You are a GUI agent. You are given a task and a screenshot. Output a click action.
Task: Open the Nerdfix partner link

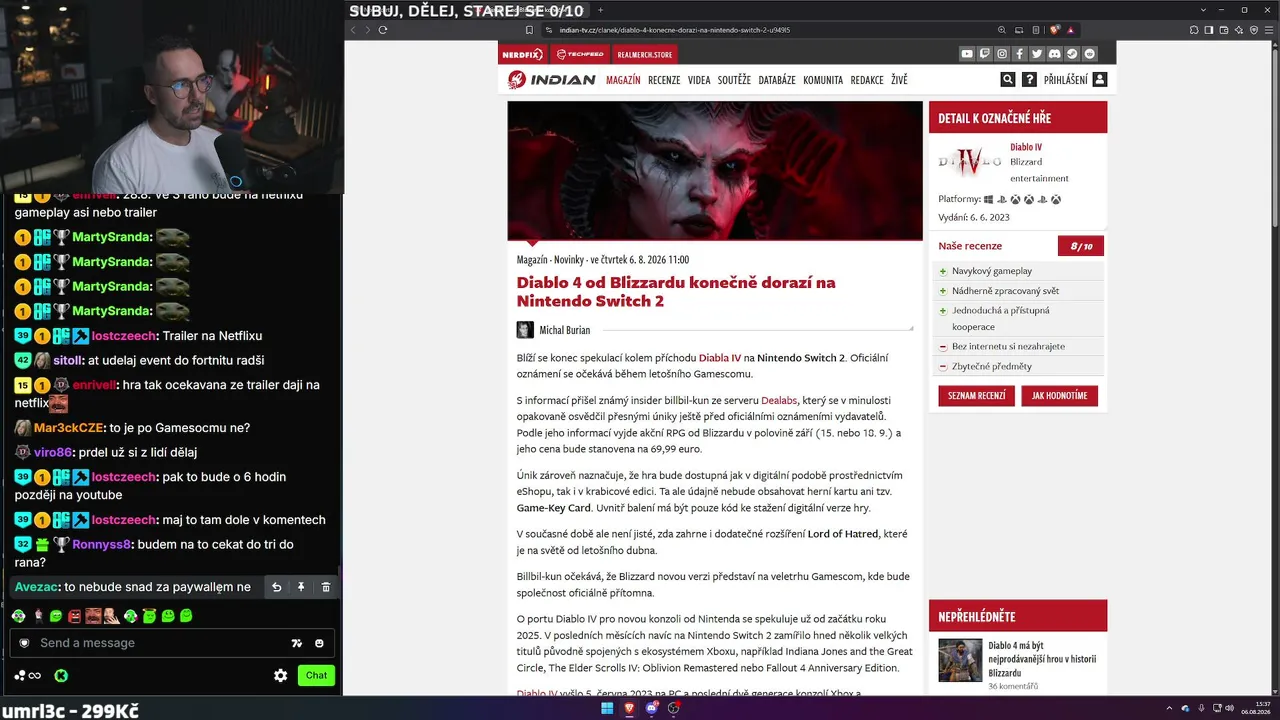pyautogui.click(x=522, y=54)
